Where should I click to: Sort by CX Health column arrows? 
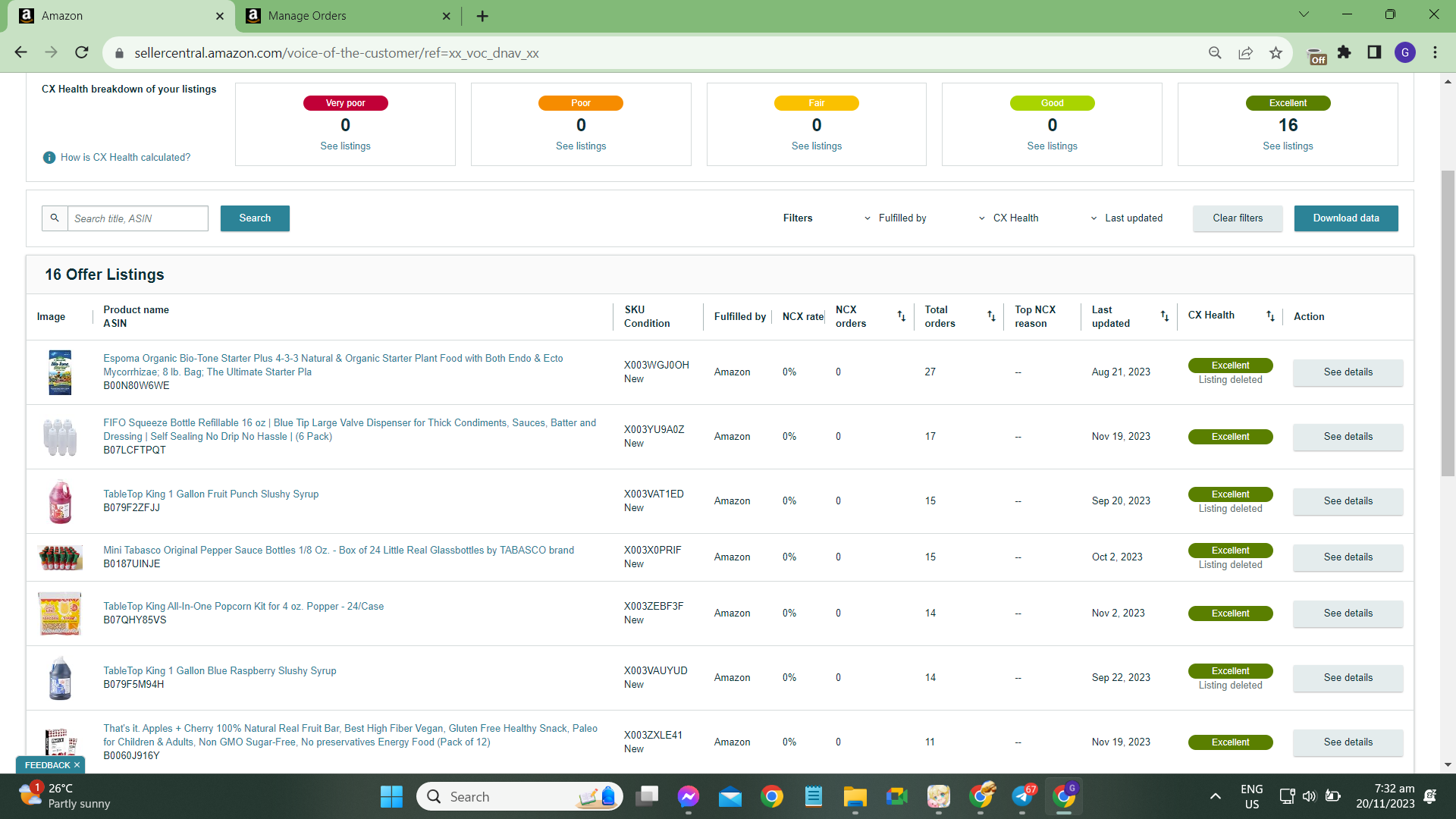click(1270, 316)
